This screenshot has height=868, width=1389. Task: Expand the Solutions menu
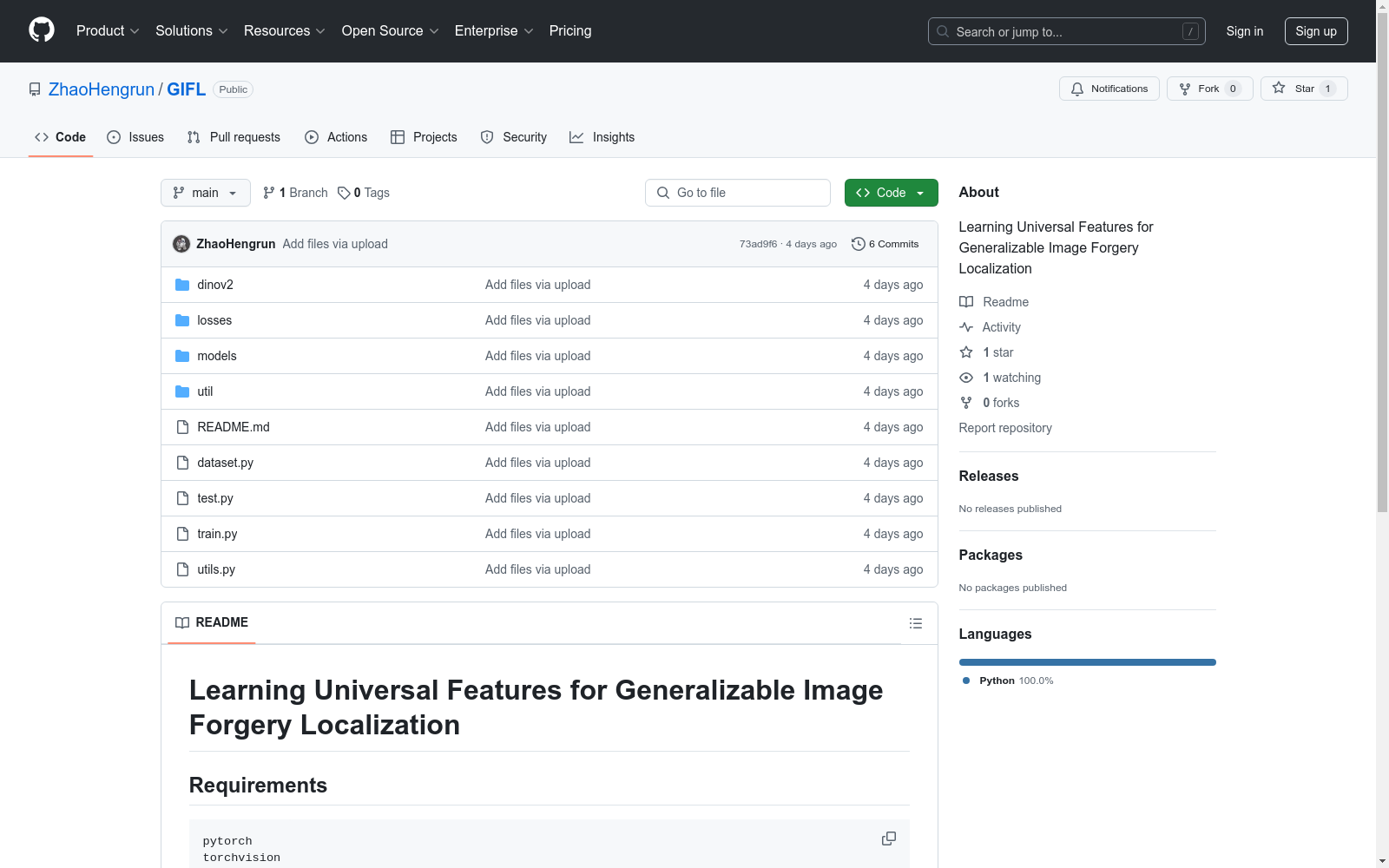pos(192,31)
